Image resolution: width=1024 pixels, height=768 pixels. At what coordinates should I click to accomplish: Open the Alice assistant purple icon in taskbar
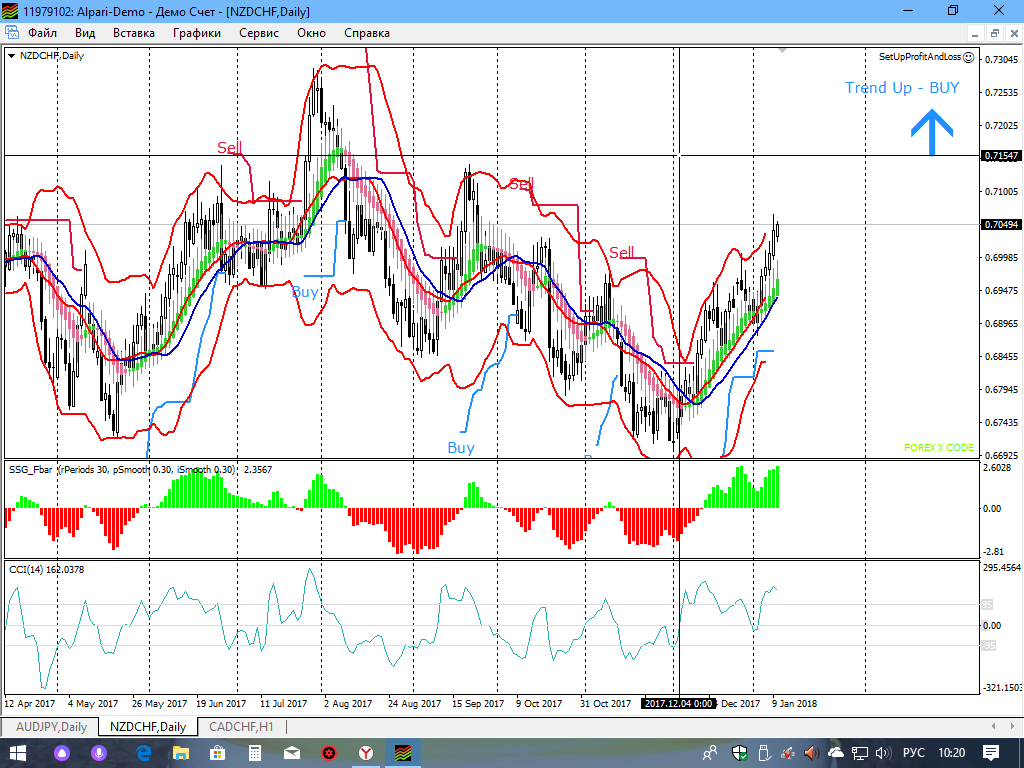pyautogui.click(x=62, y=753)
